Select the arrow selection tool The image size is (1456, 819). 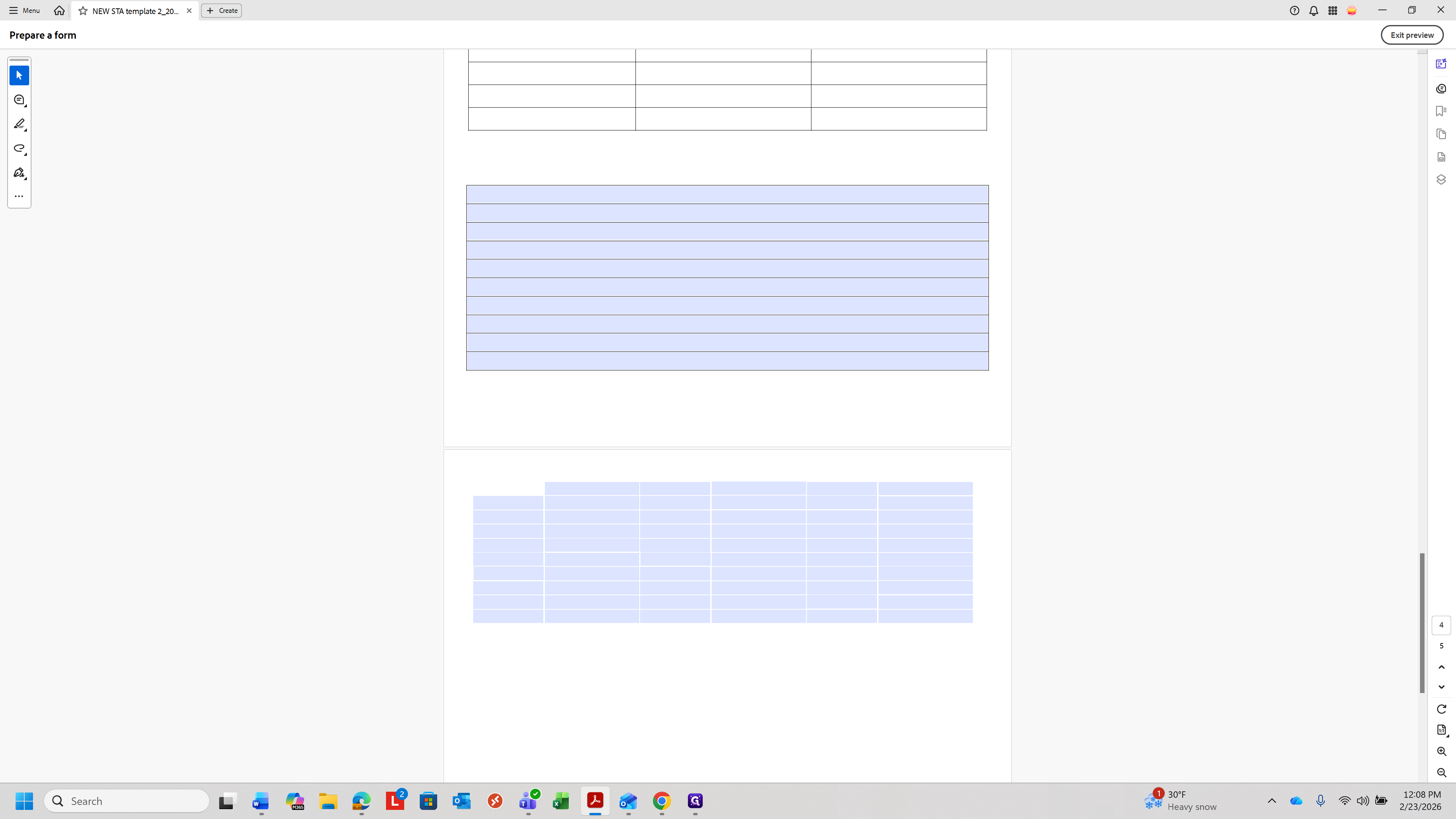pyautogui.click(x=19, y=75)
